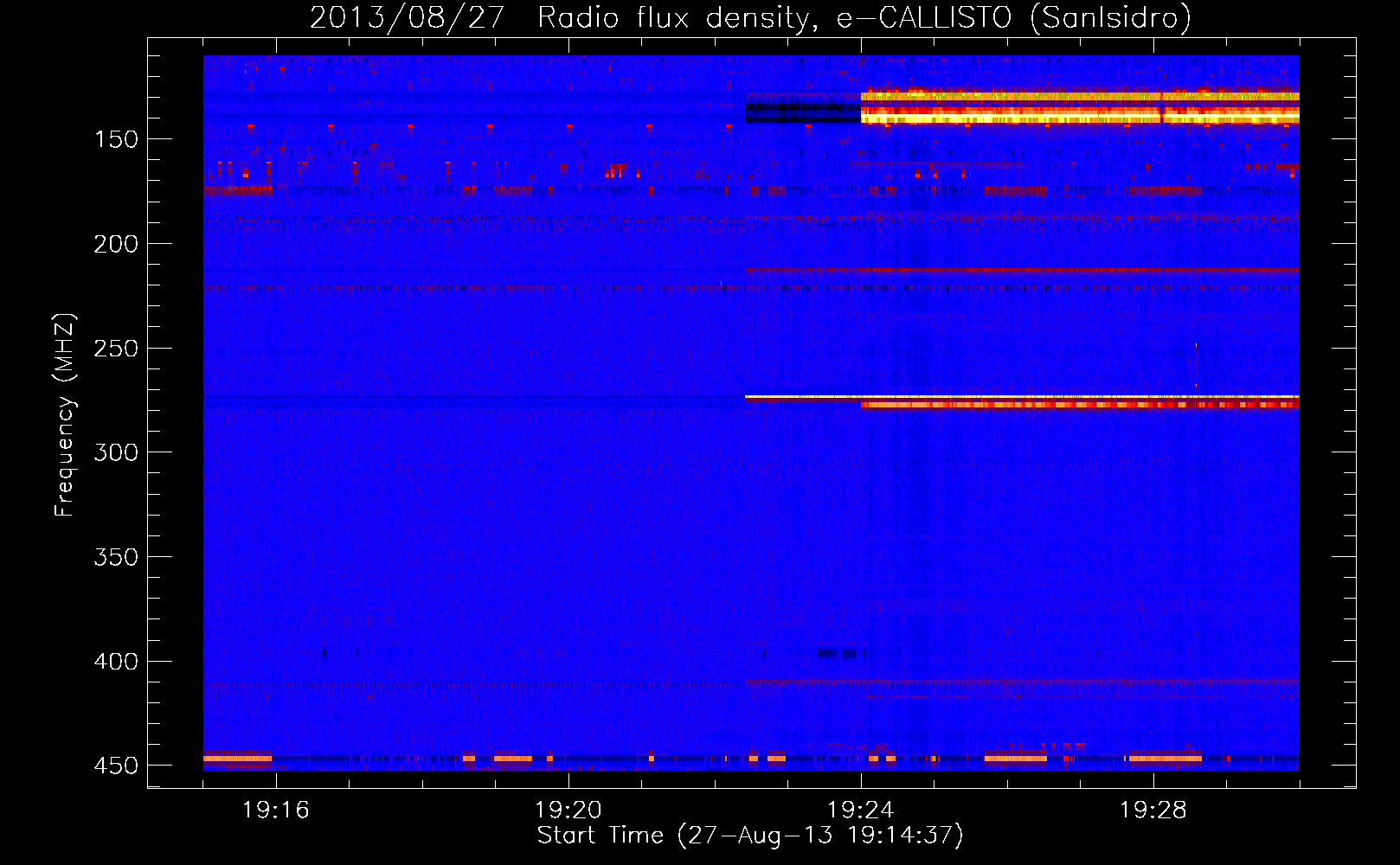Screen dimensions: 1400x865
Task: Click the 'Start Time (27-Aug-13 19:14:37)' label
Action: coord(750,836)
